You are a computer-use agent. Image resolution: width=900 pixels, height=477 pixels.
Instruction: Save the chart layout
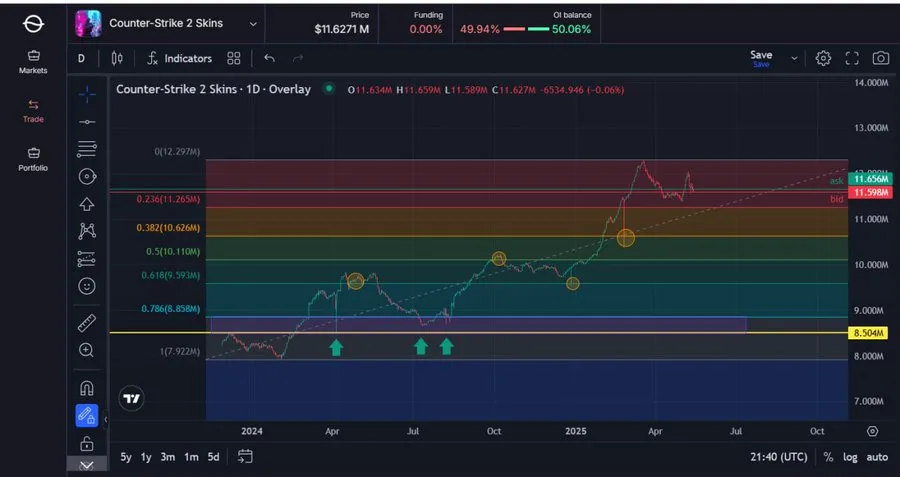(761, 57)
